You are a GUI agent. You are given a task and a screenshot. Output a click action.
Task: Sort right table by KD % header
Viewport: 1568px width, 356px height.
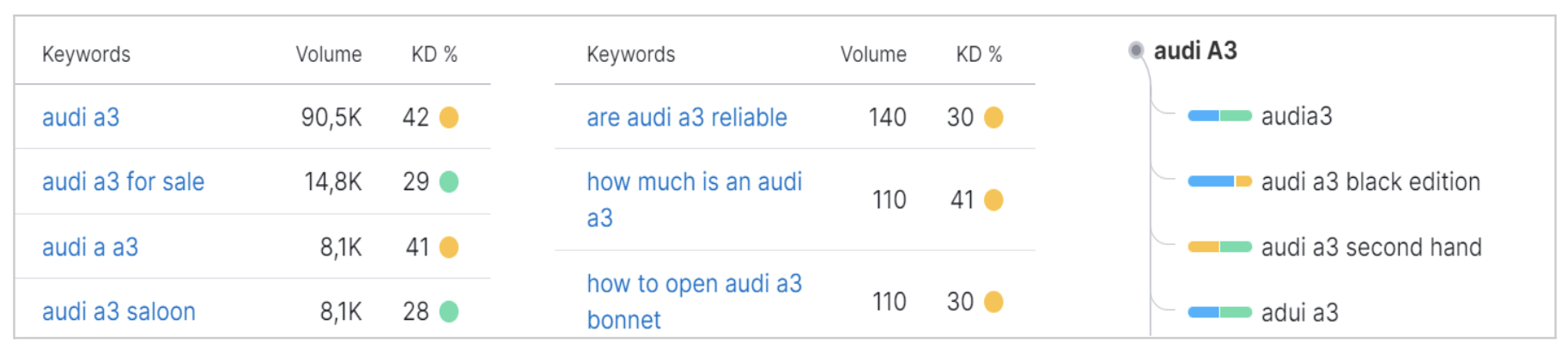979,54
